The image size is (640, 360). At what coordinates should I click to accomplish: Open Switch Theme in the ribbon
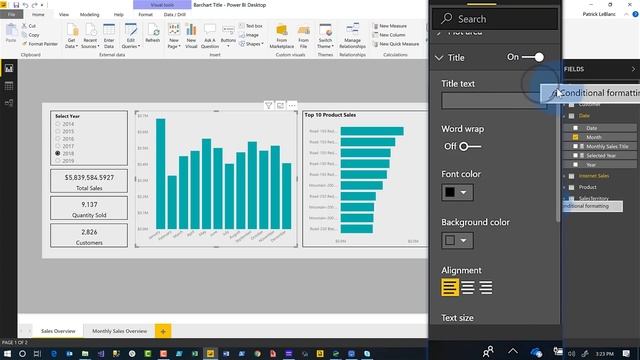(x=325, y=36)
